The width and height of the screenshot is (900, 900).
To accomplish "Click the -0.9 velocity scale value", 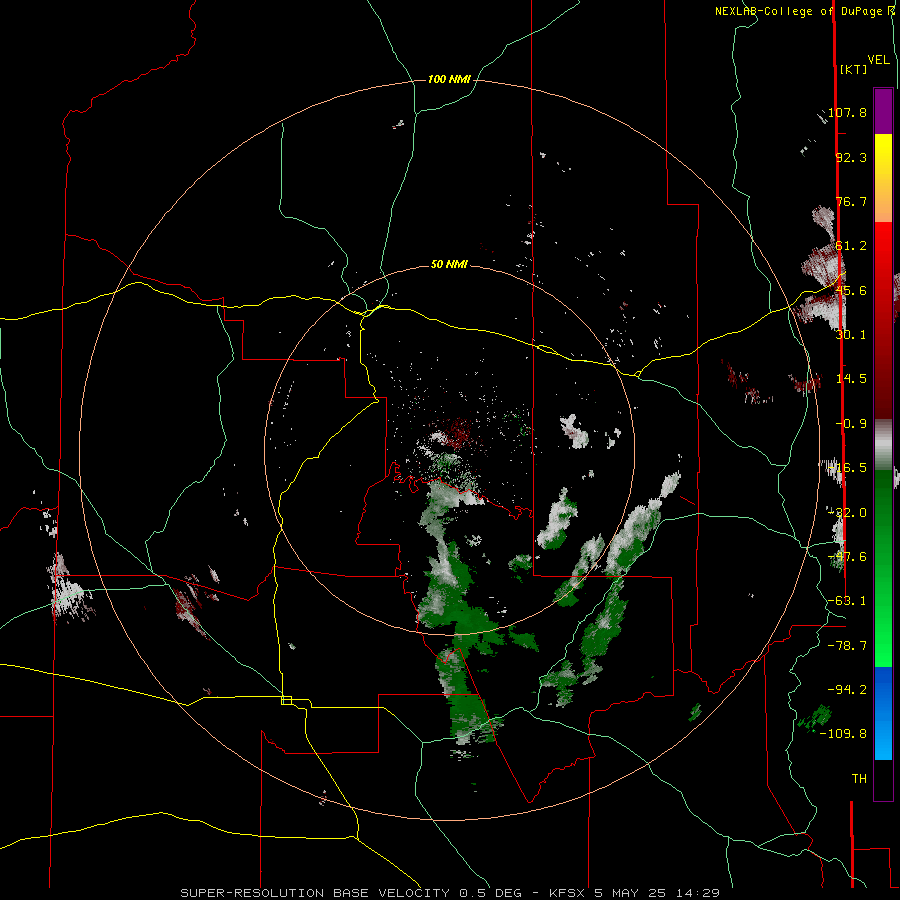I will 851,424.
